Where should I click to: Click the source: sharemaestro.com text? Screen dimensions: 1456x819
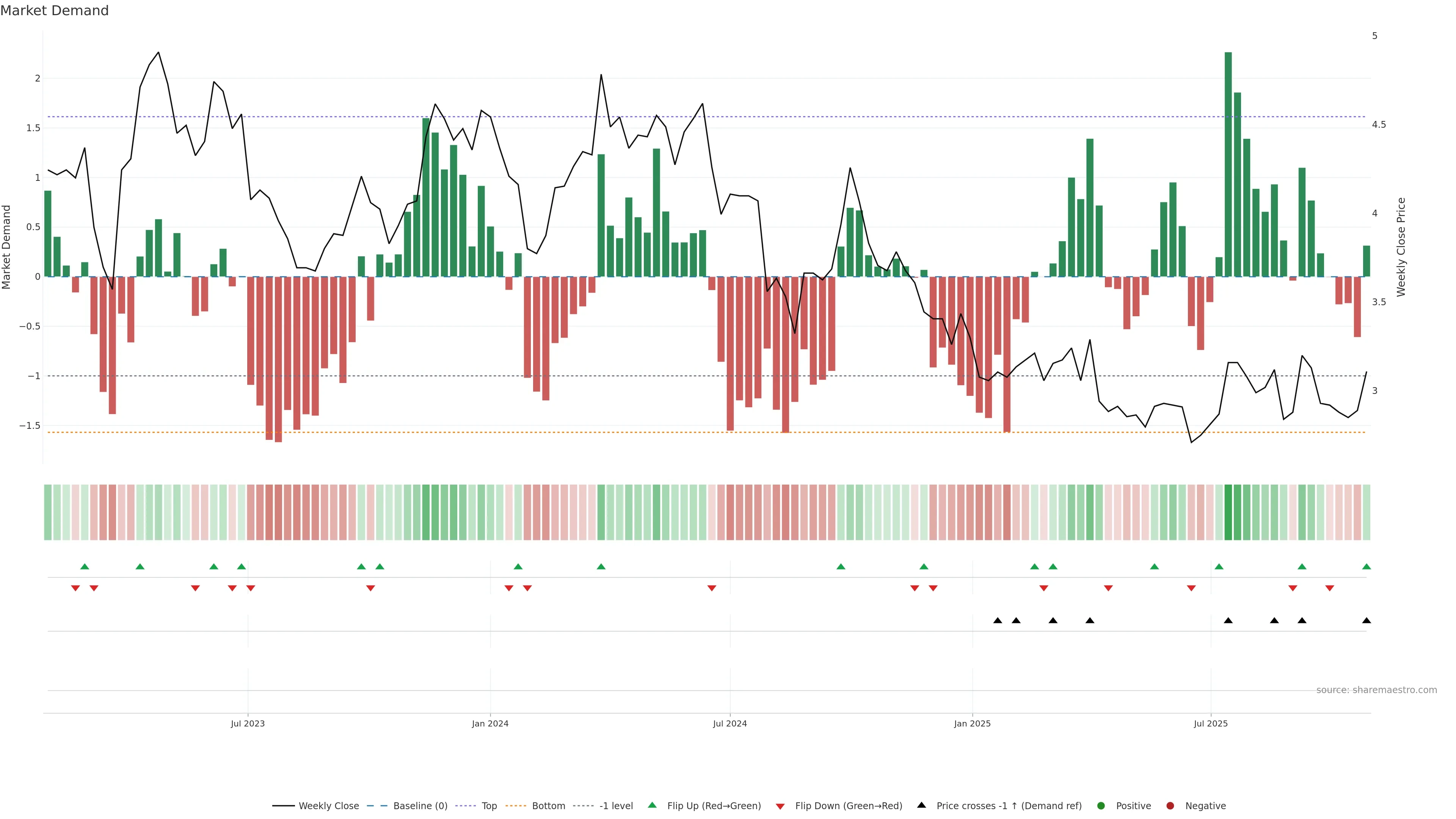point(1376,690)
